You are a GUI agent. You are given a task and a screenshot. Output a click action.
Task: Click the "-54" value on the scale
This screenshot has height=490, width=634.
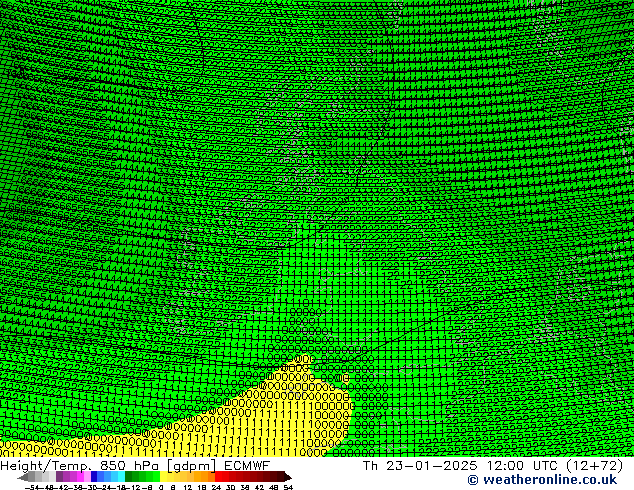pos(32,487)
